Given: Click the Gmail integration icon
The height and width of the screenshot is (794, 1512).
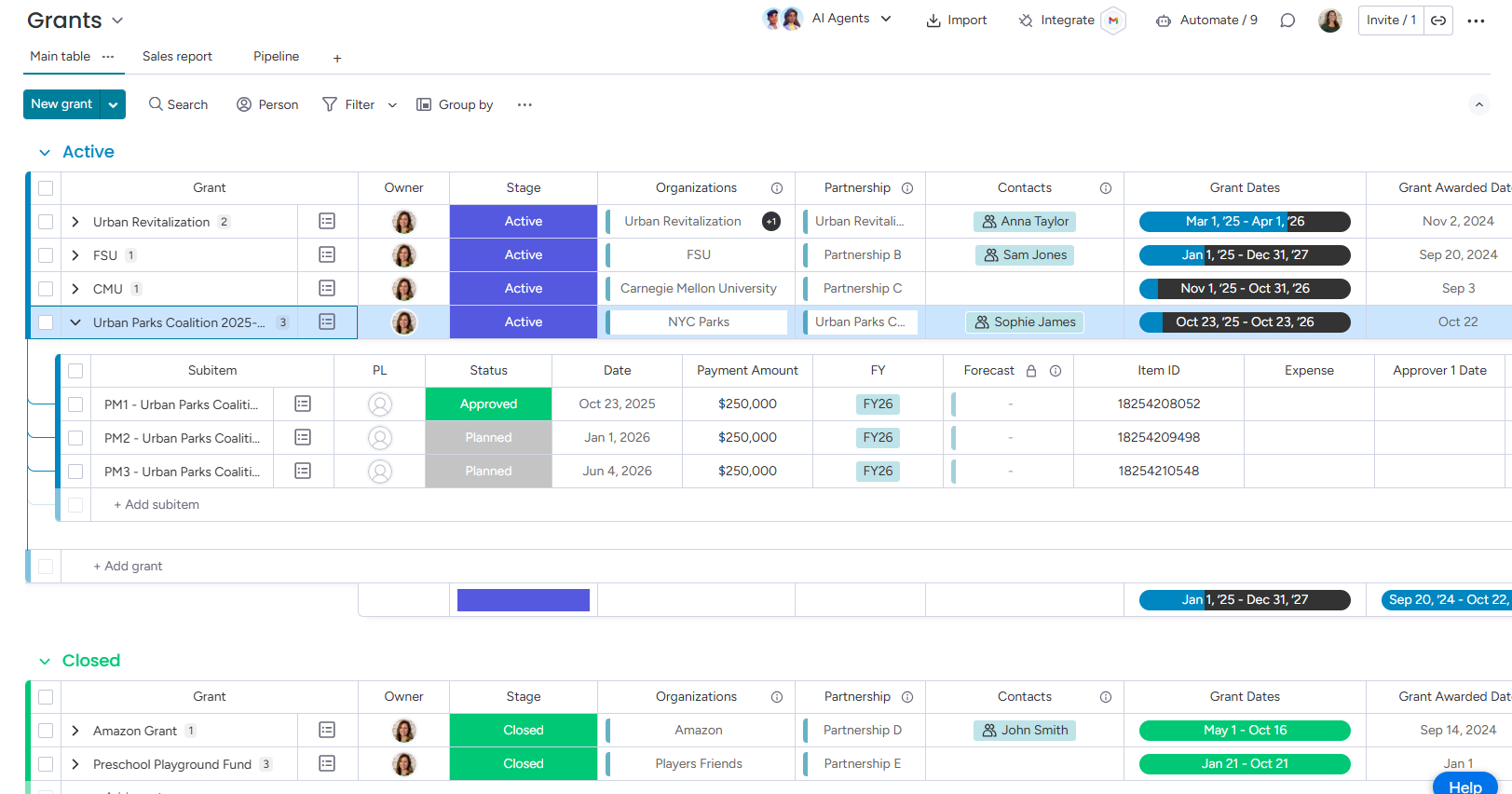Looking at the screenshot, I should point(1112,21).
